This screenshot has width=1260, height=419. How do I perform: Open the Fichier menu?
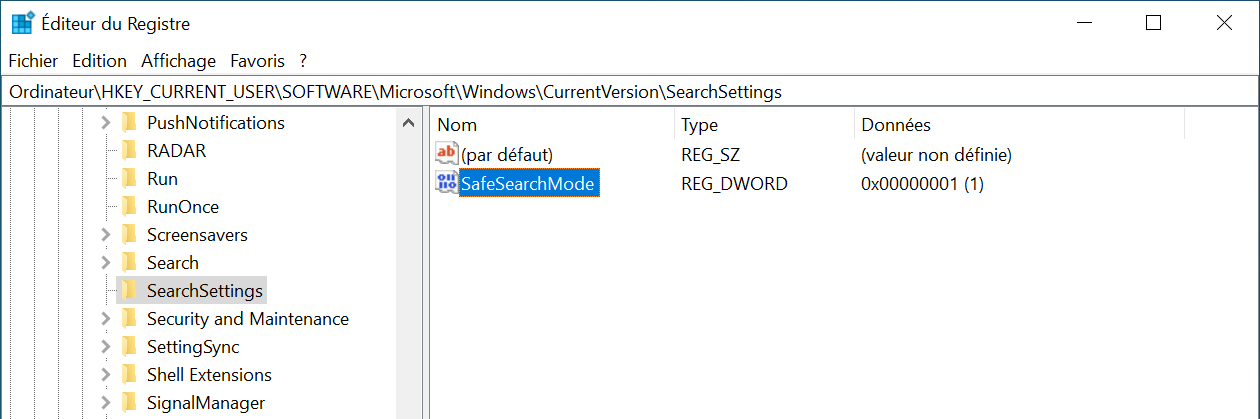point(33,61)
